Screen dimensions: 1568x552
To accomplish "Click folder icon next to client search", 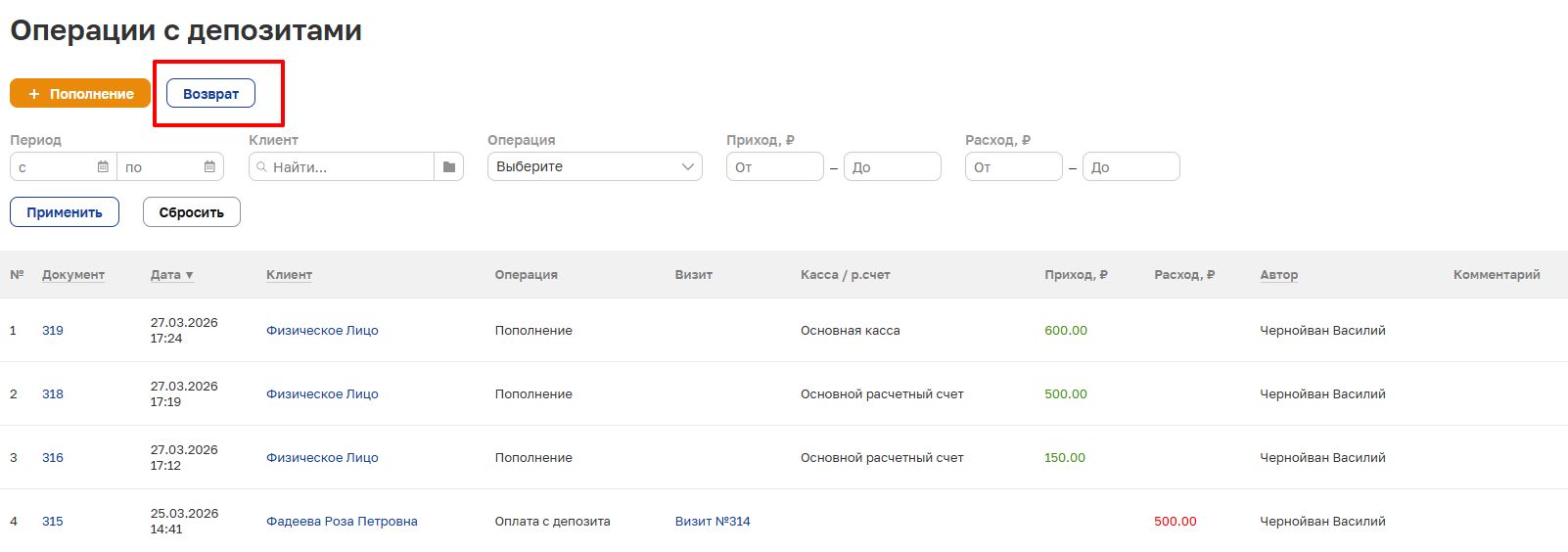I will pyautogui.click(x=449, y=167).
